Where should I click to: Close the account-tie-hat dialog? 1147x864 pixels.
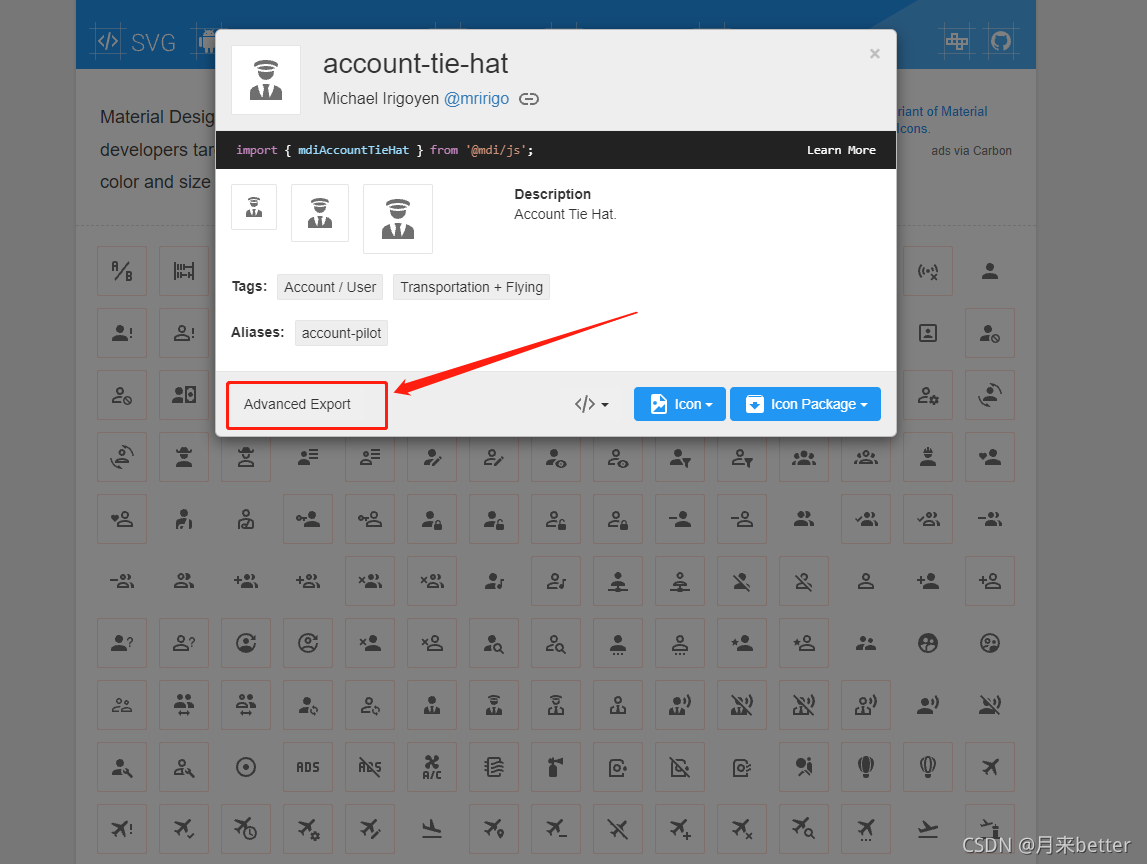(874, 53)
